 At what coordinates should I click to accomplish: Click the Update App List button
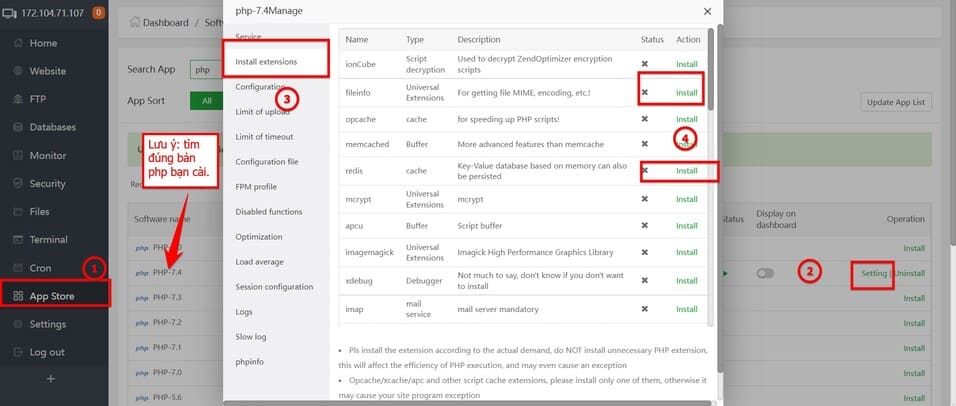pyautogui.click(x=897, y=102)
